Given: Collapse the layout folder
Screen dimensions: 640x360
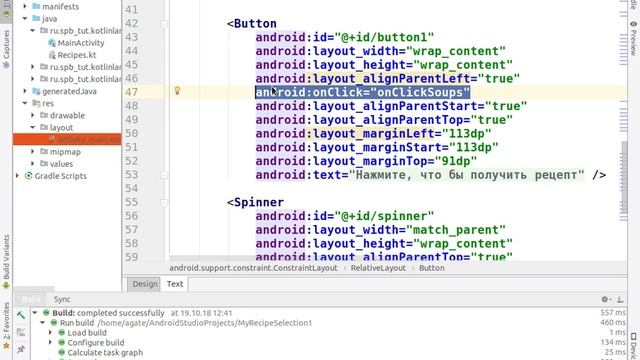Looking at the screenshot, I should tap(33, 127).
